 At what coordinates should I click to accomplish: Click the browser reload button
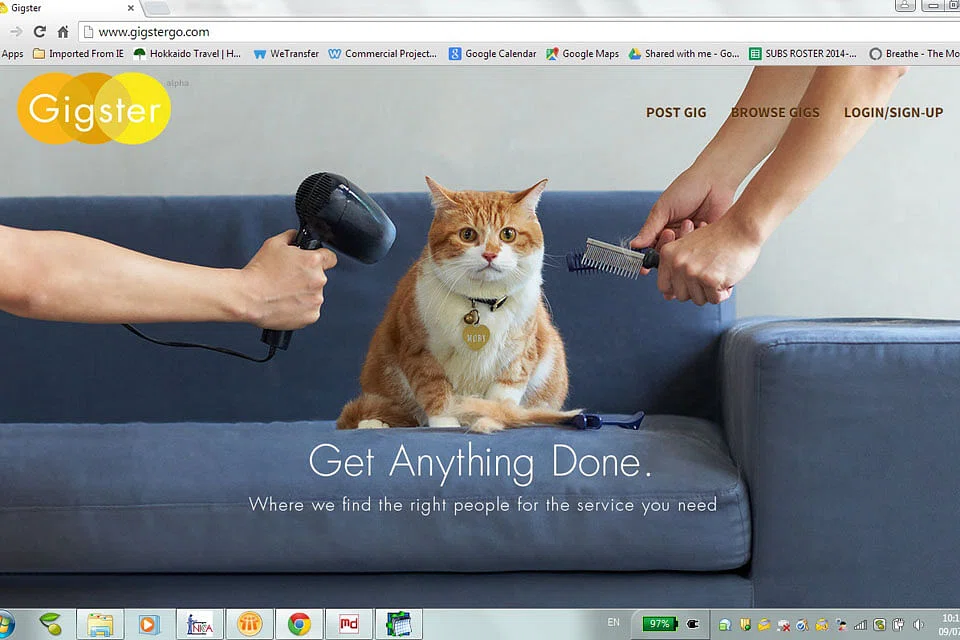click(40, 32)
